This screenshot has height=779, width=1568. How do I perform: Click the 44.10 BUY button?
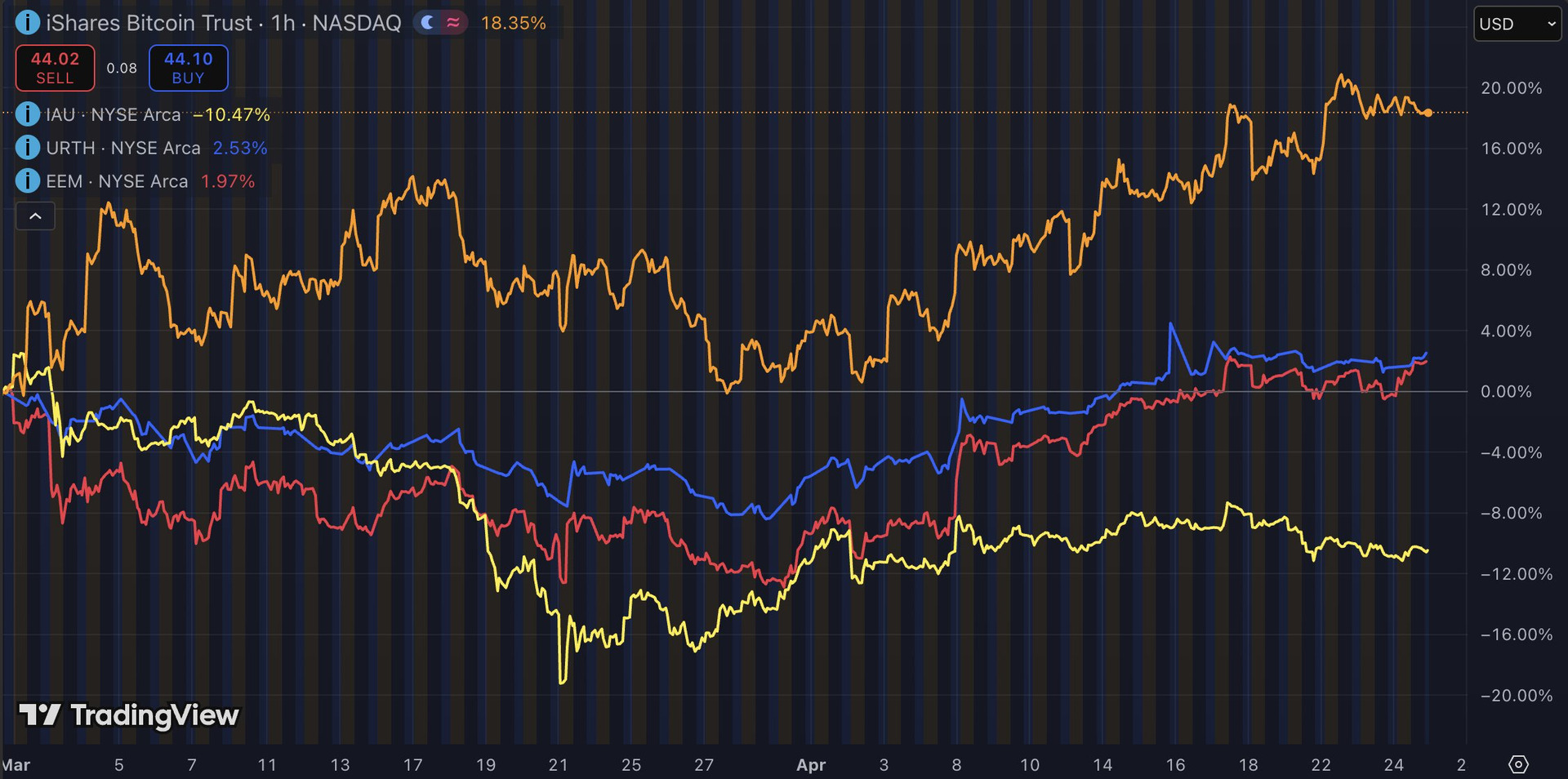click(x=188, y=68)
